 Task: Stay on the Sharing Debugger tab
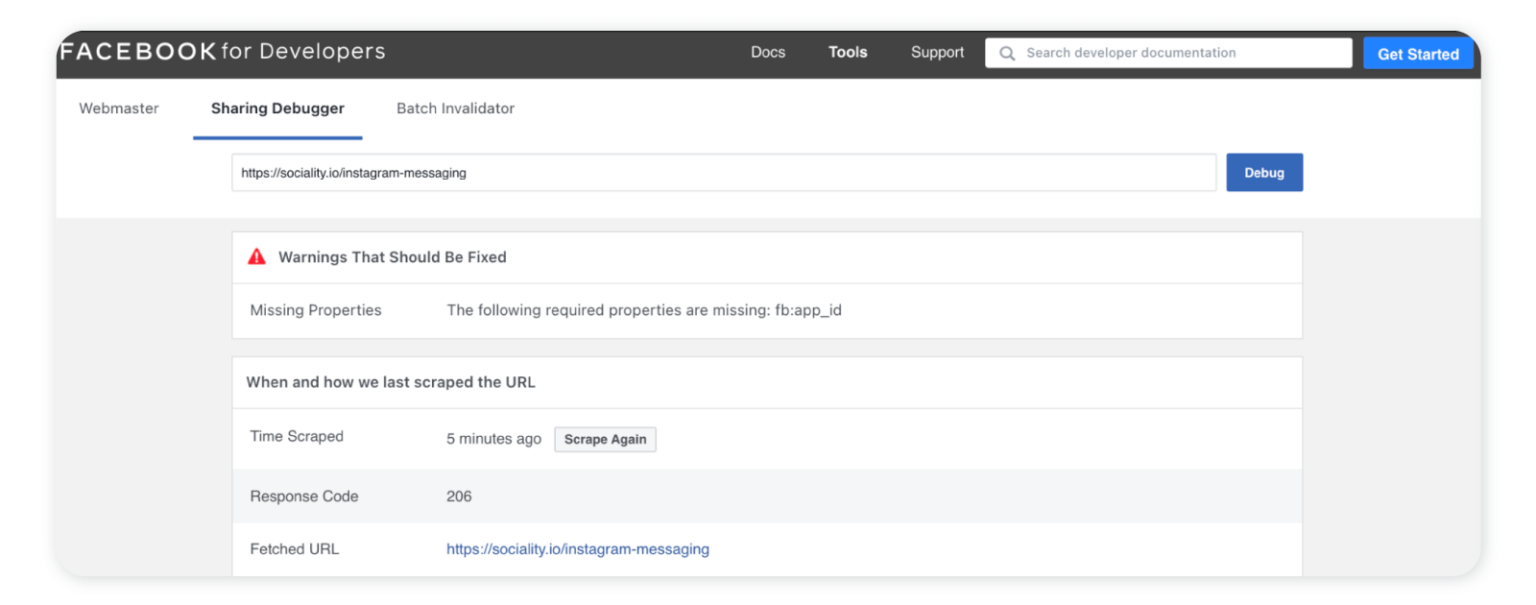click(277, 108)
